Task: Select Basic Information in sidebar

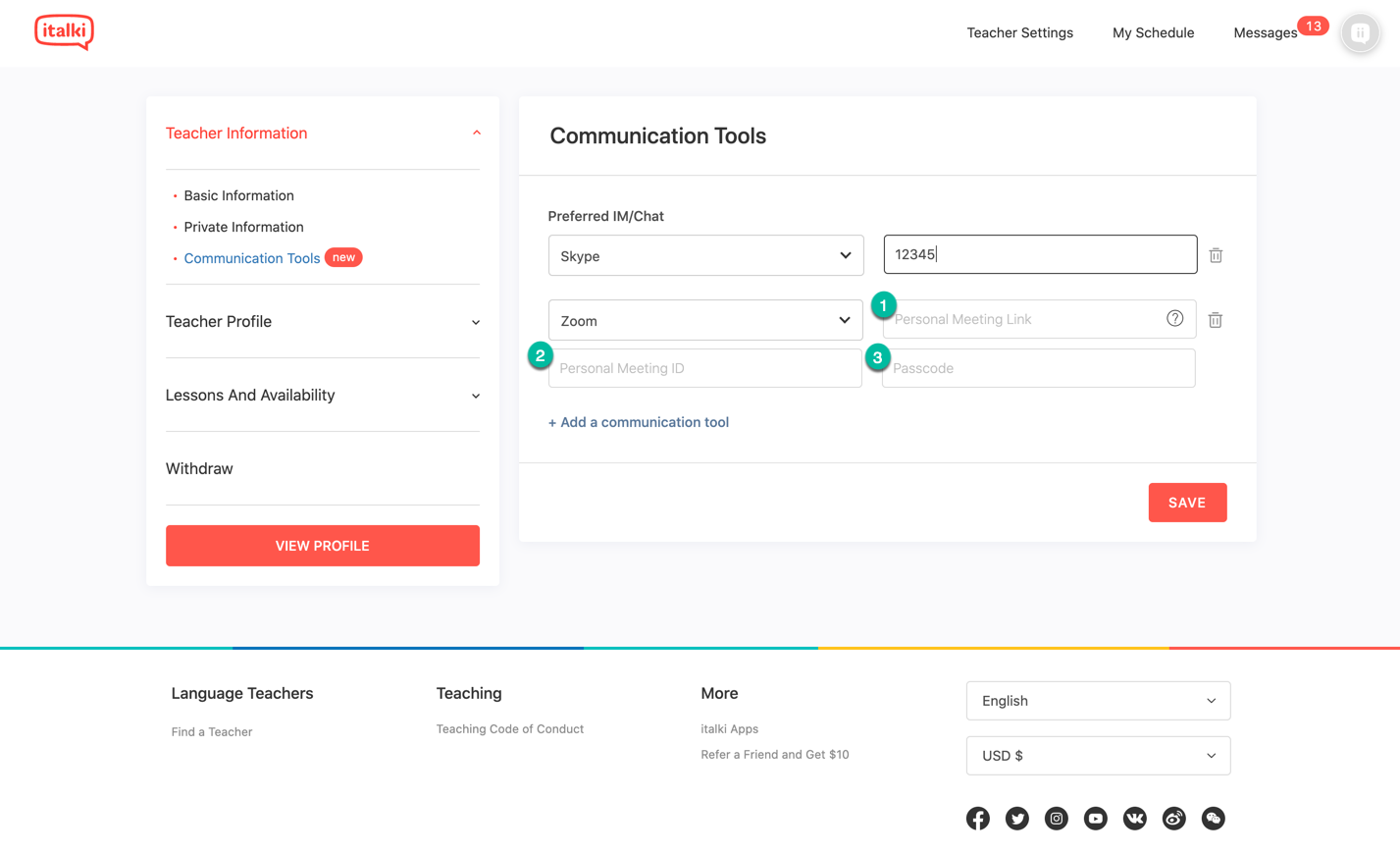Action: click(x=238, y=195)
